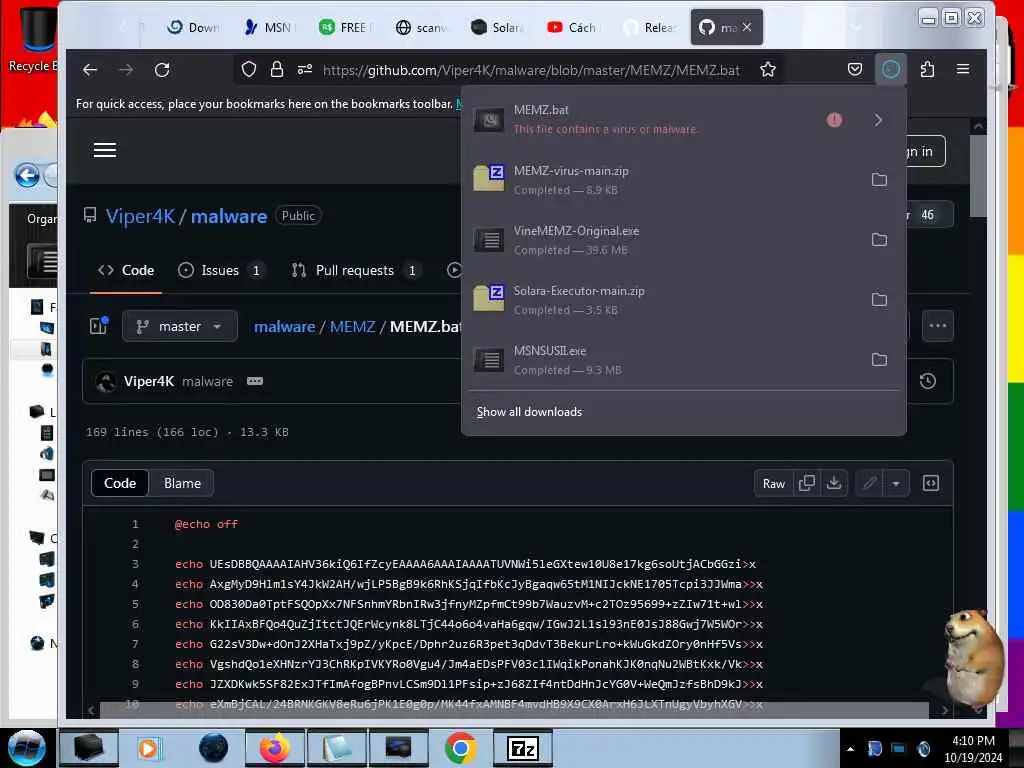Viewport: 1024px width, 768px height.
Task: Click the taskbar clock 4:10 PM
Action: click(x=973, y=749)
